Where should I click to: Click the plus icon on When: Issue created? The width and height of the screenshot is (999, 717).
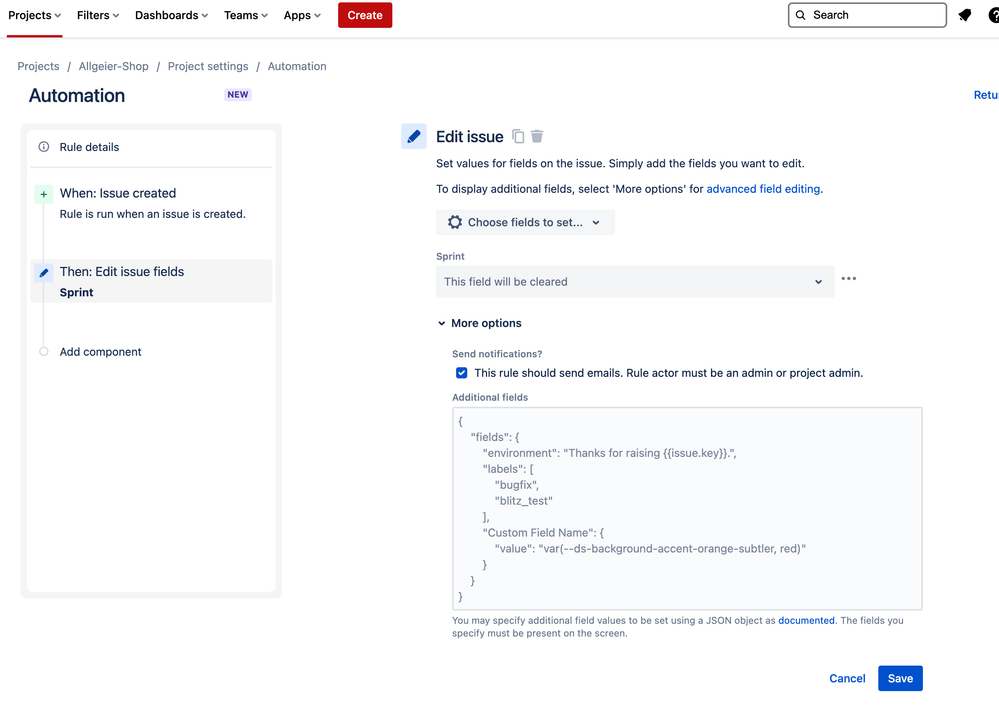(x=43, y=192)
